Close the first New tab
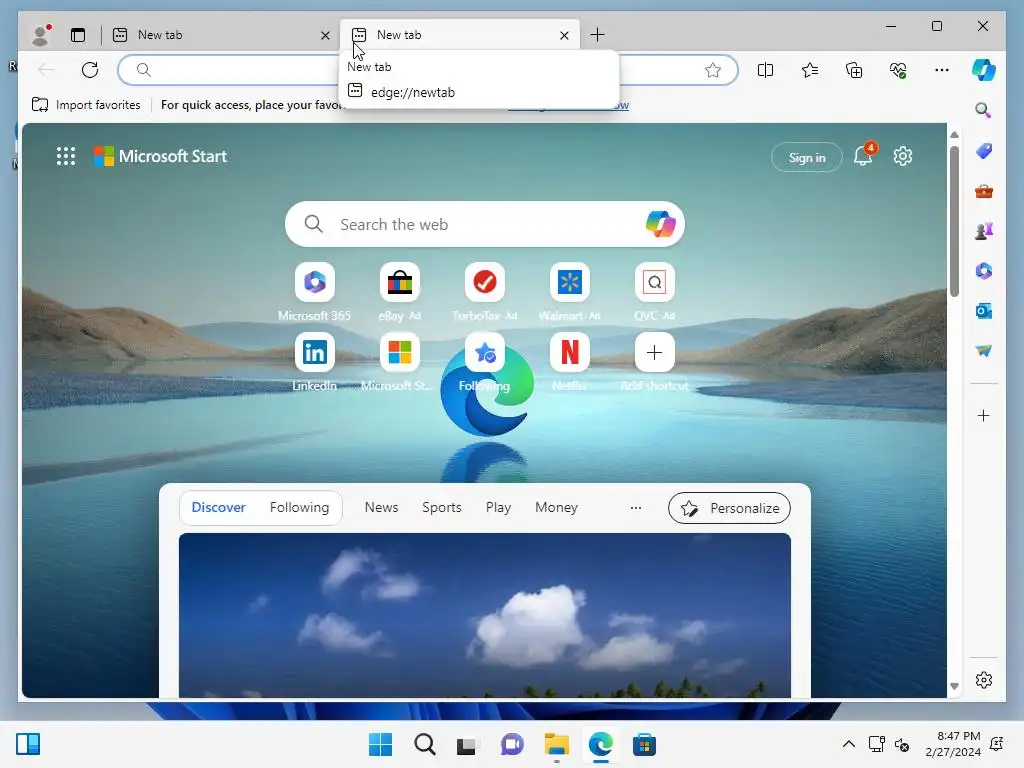The height and width of the screenshot is (768, 1024). tap(325, 35)
